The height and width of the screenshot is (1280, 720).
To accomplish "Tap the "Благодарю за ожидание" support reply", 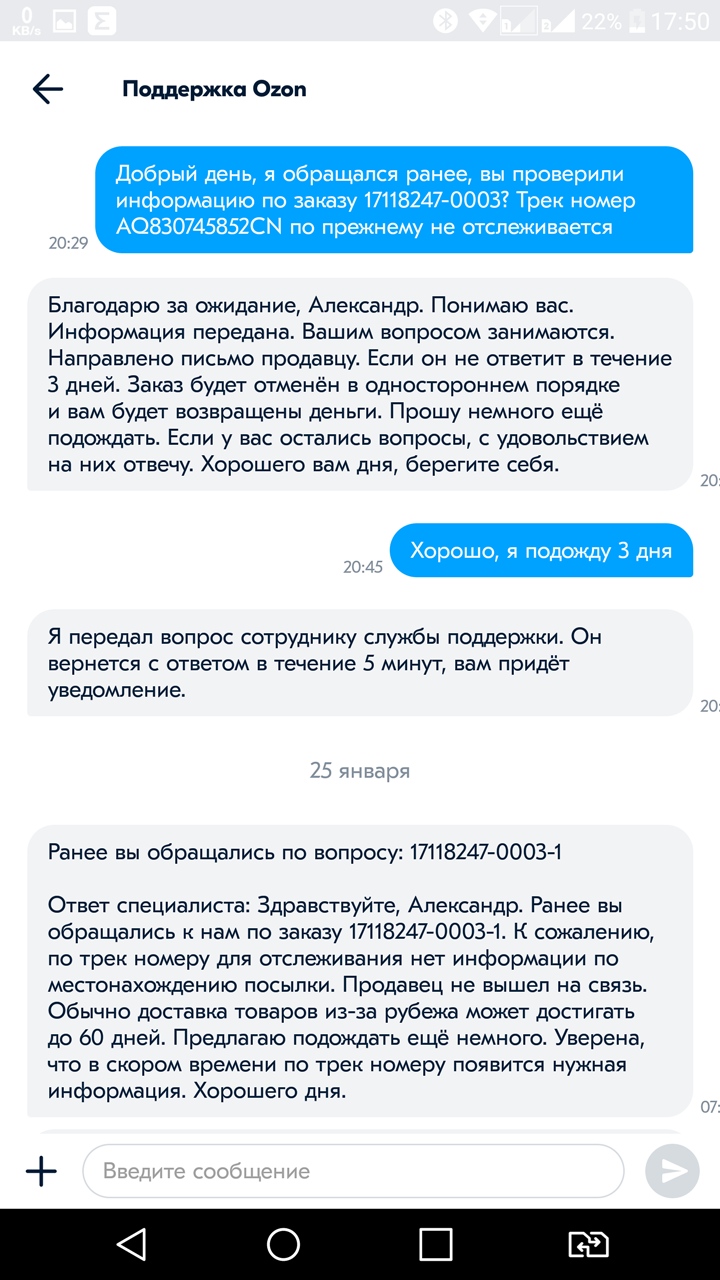I will (360, 384).
